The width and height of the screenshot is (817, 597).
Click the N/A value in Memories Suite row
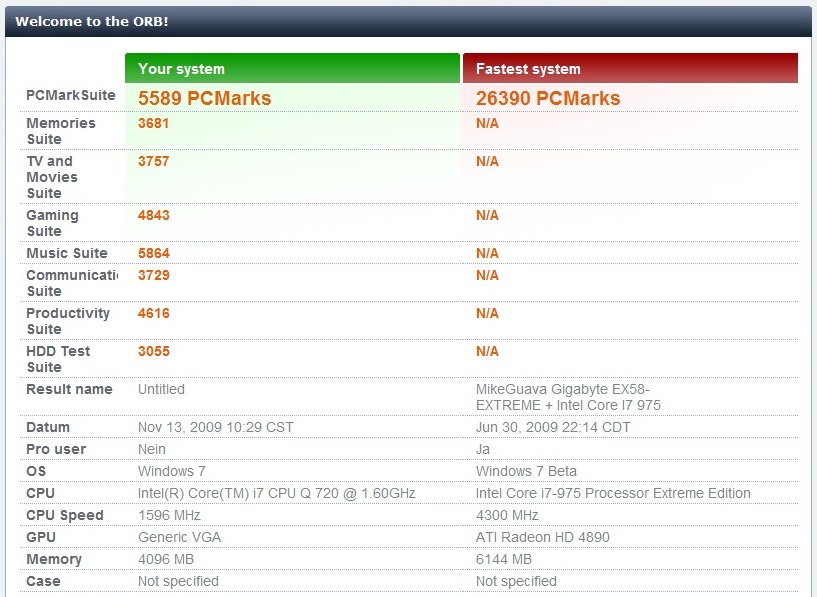[487, 123]
